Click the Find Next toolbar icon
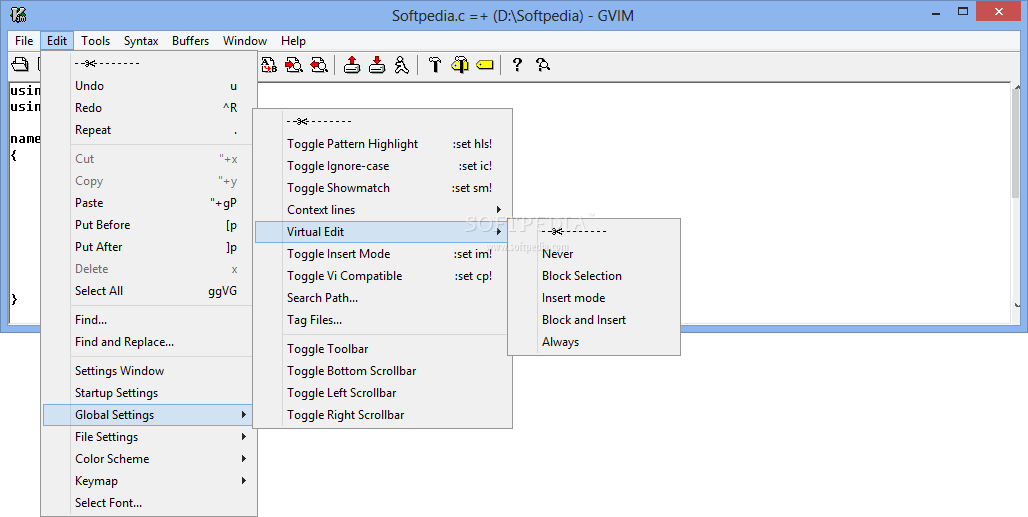 tap(294, 64)
